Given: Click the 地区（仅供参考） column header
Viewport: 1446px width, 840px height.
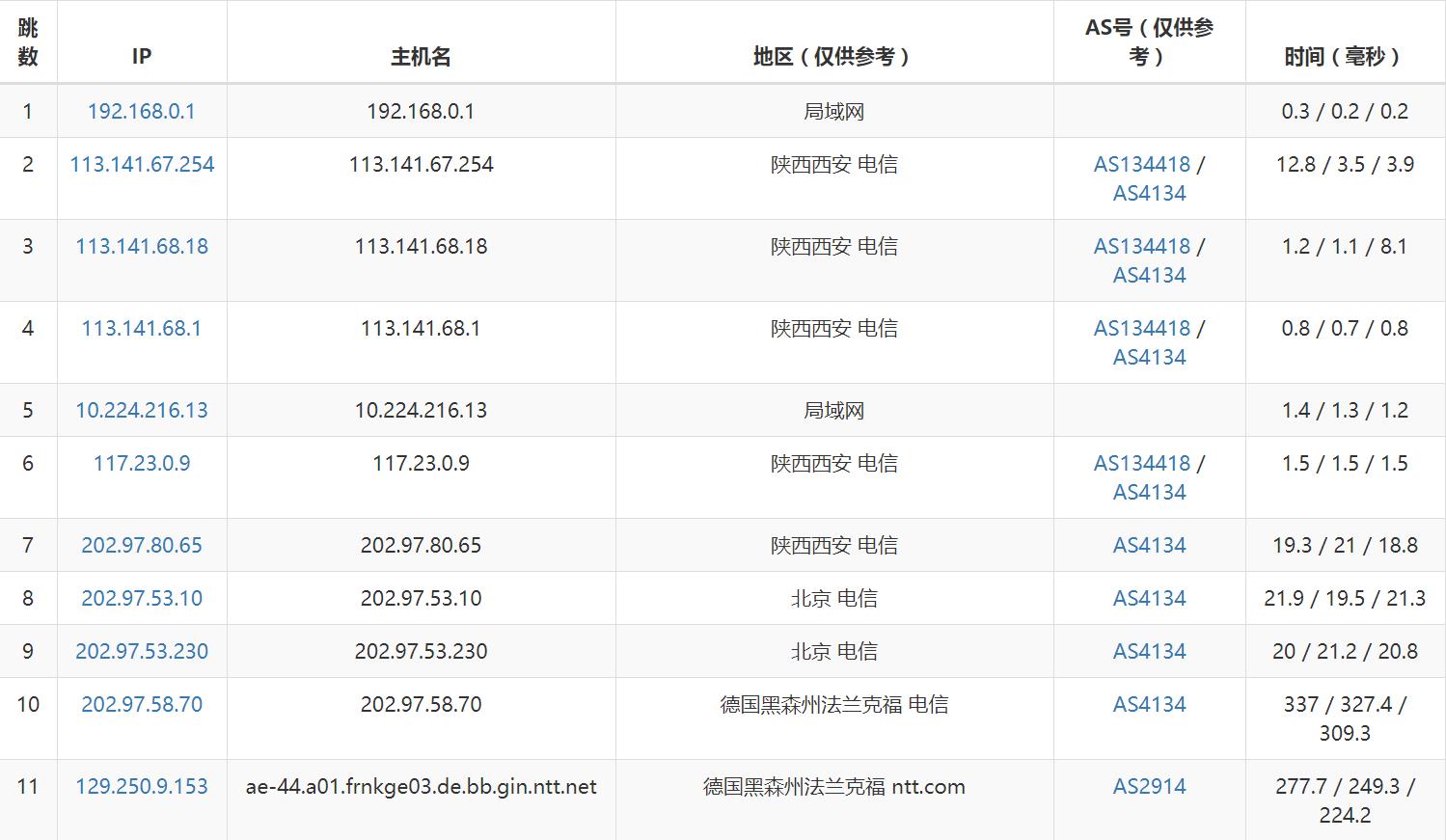Looking at the screenshot, I should coord(834,41).
